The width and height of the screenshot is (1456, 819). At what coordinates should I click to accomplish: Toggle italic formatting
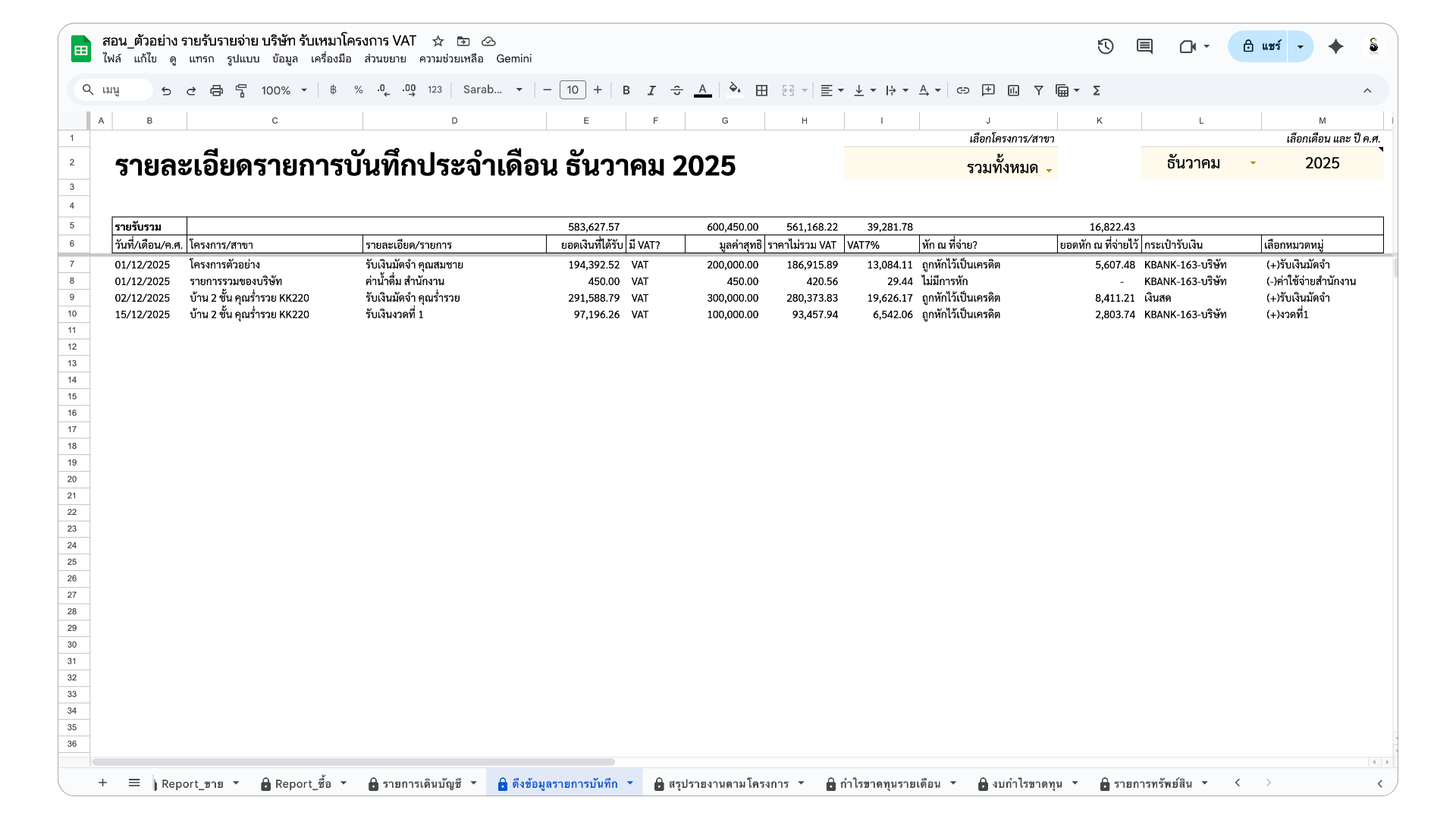(651, 89)
